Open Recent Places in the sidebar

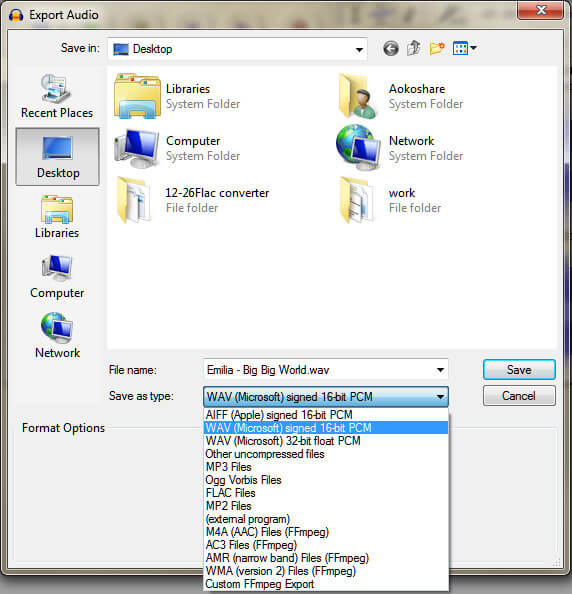click(57, 96)
